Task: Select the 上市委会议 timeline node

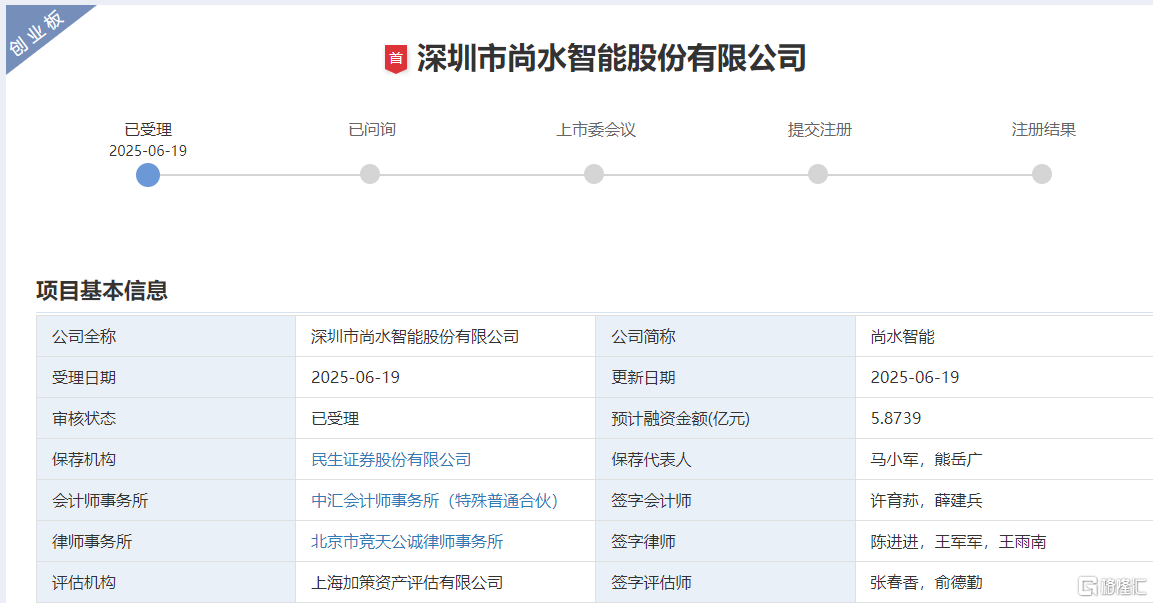Action: [594, 174]
